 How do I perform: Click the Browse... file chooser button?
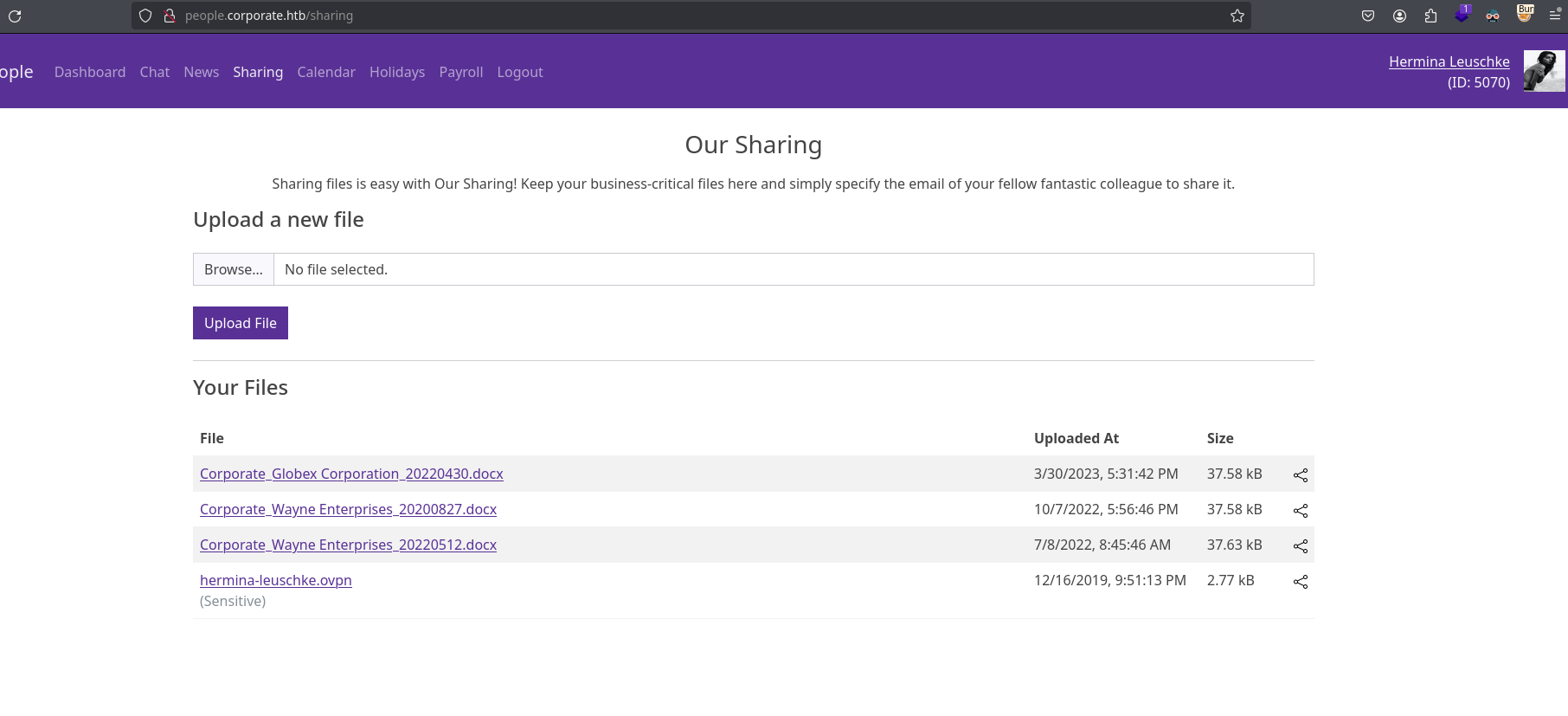(x=234, y=269)
